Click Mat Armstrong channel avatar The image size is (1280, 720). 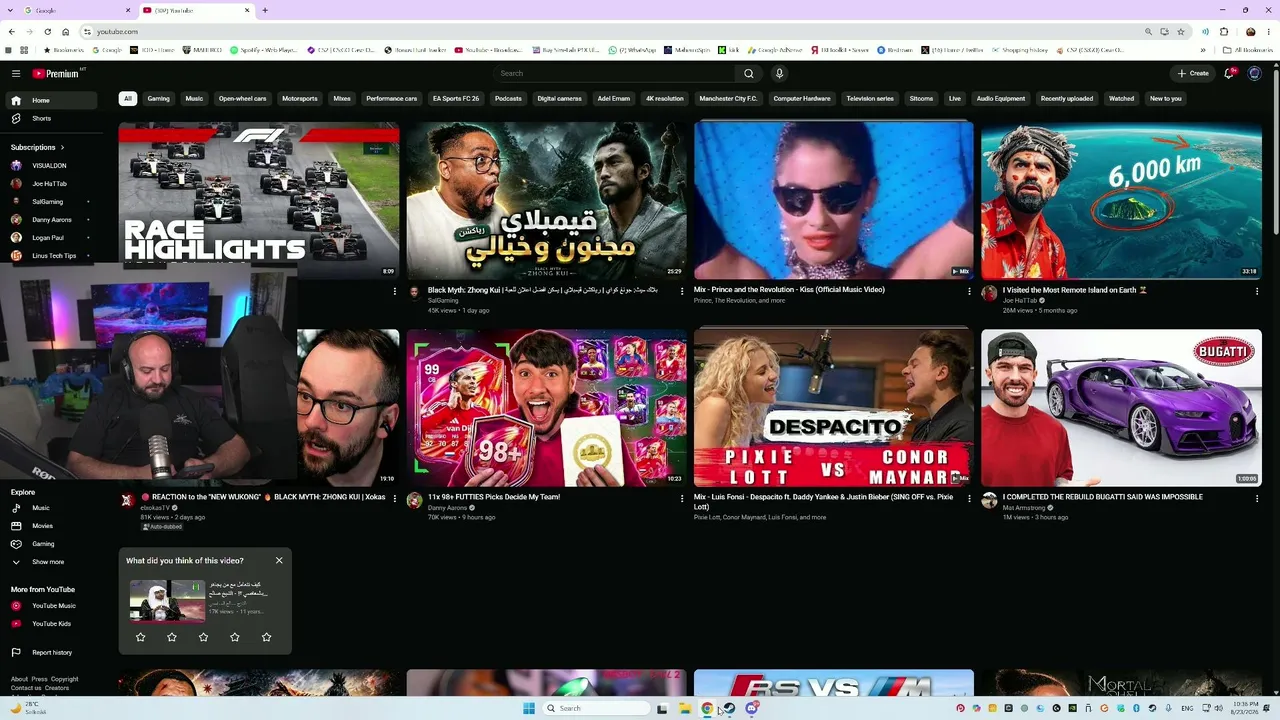click(989, 500)
